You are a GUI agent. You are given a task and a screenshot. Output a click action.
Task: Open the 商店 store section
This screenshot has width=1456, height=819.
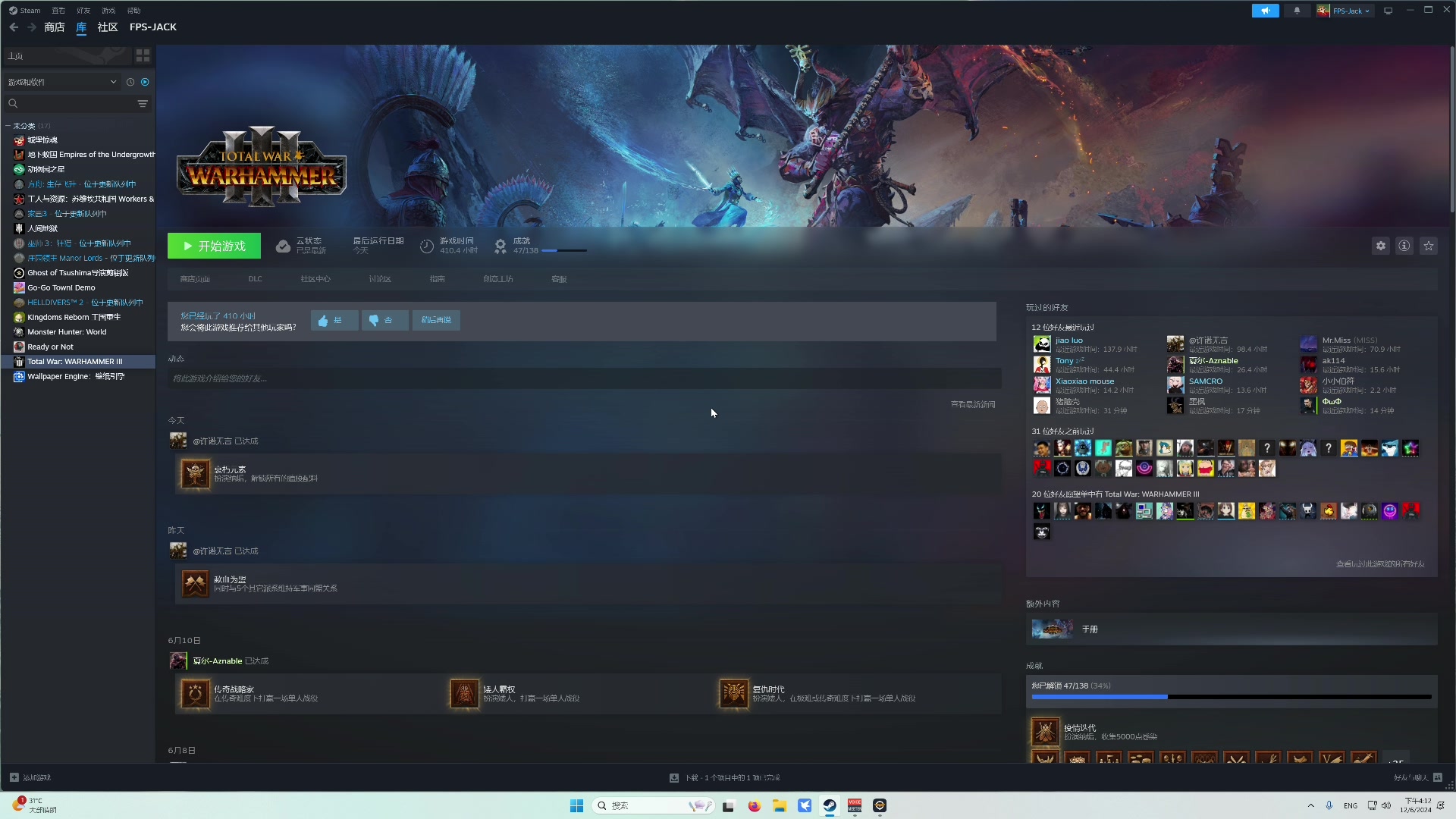tap(55, 27)
